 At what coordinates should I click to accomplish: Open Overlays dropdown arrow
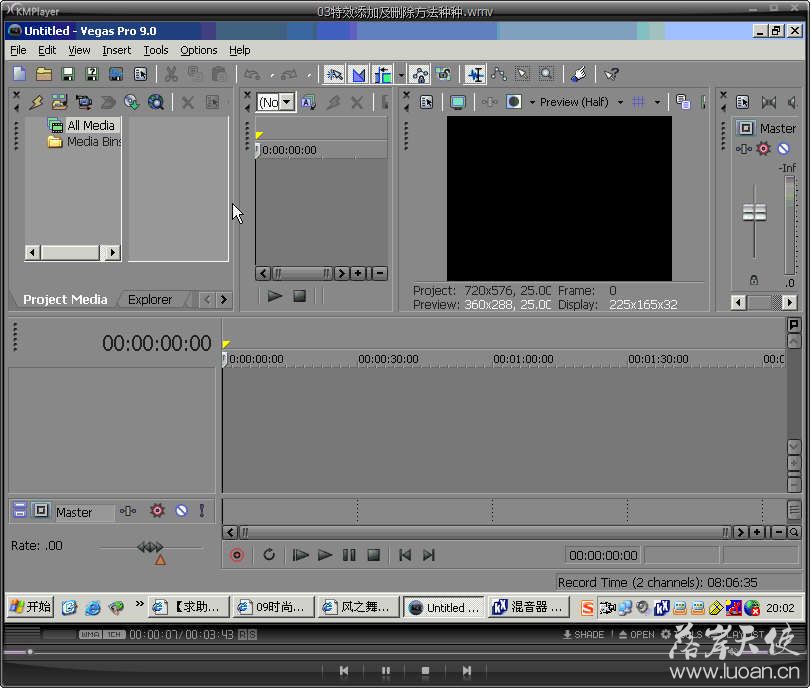[x=657, y=102]
